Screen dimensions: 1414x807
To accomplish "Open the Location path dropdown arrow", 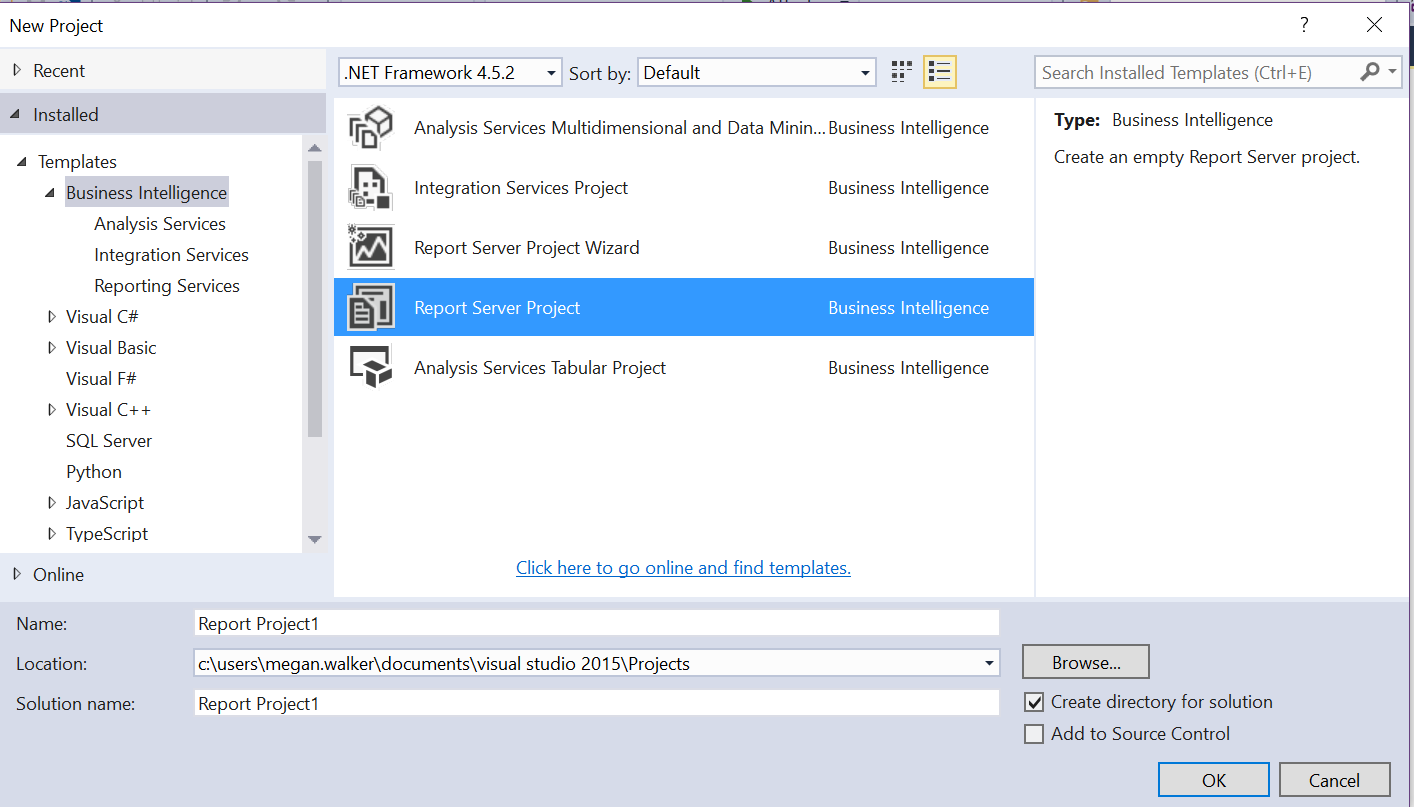I will (x=989, y=663).
